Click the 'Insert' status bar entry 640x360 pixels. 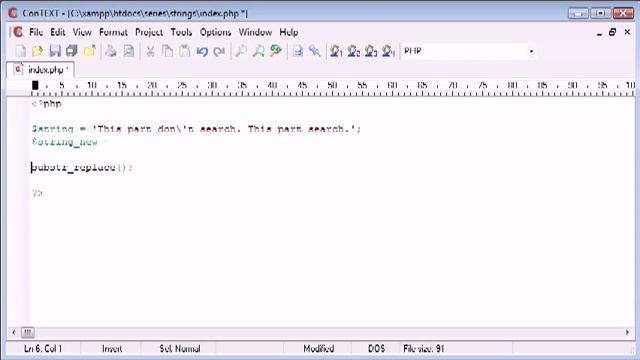click(112, 349)
